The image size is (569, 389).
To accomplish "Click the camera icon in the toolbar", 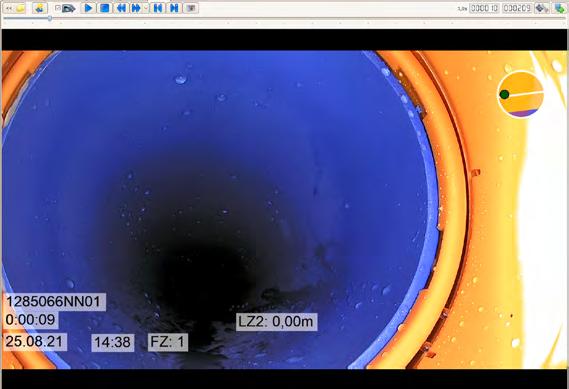I will (x=68, y=8).
